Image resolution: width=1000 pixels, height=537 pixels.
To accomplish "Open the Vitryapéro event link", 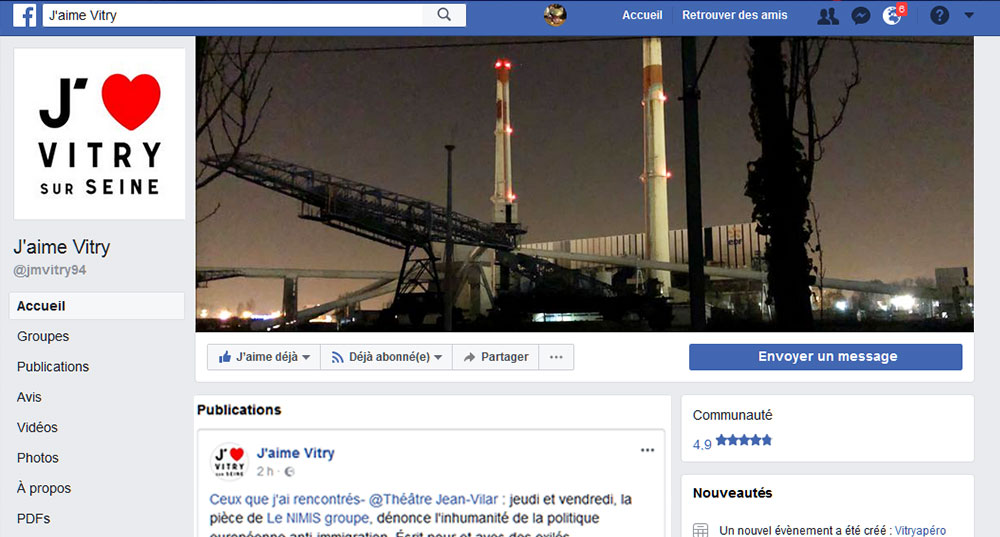I will coord(920,530).
